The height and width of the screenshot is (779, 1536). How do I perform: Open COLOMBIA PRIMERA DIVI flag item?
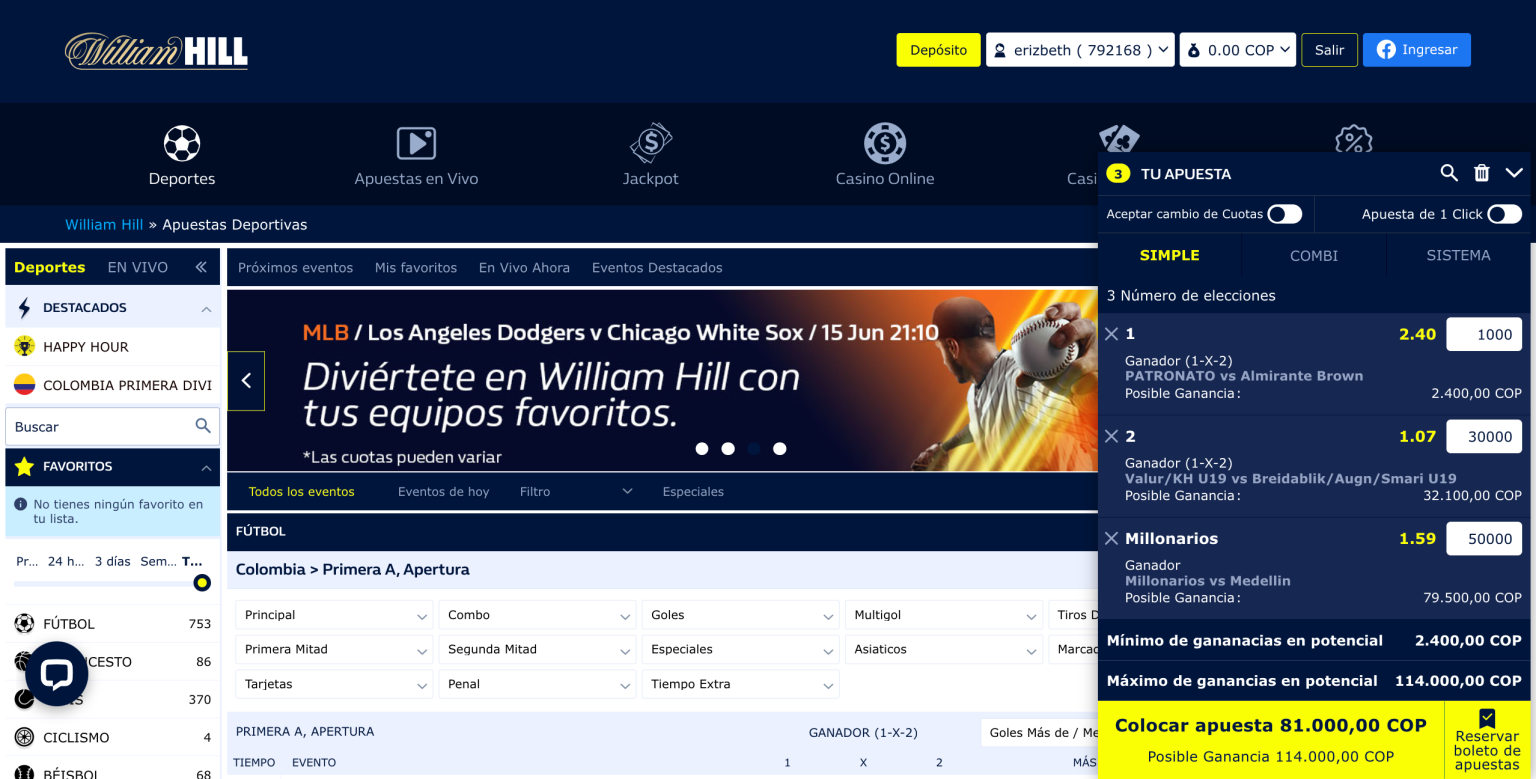click(x=112, y=385)
